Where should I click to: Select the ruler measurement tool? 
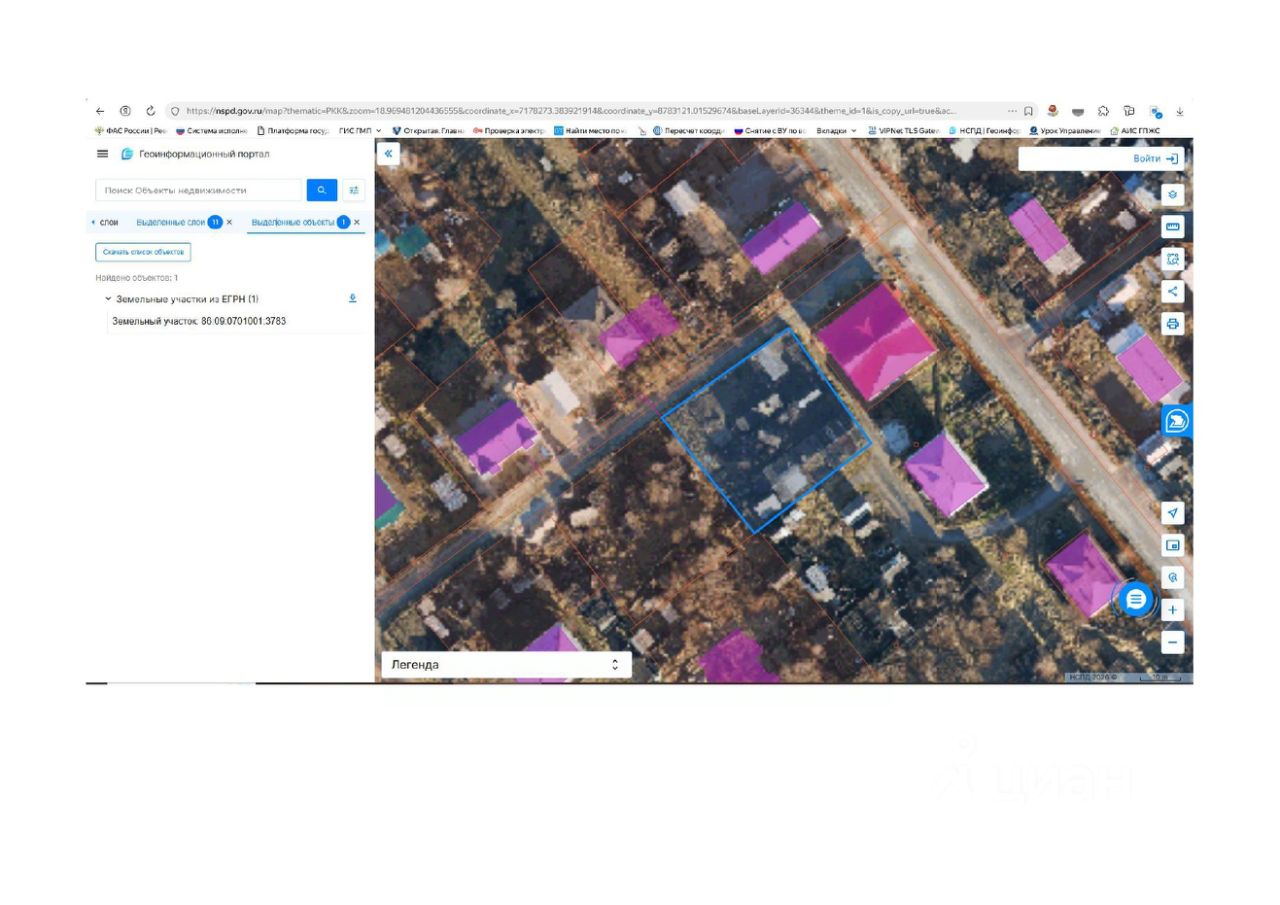[1173, 227]
